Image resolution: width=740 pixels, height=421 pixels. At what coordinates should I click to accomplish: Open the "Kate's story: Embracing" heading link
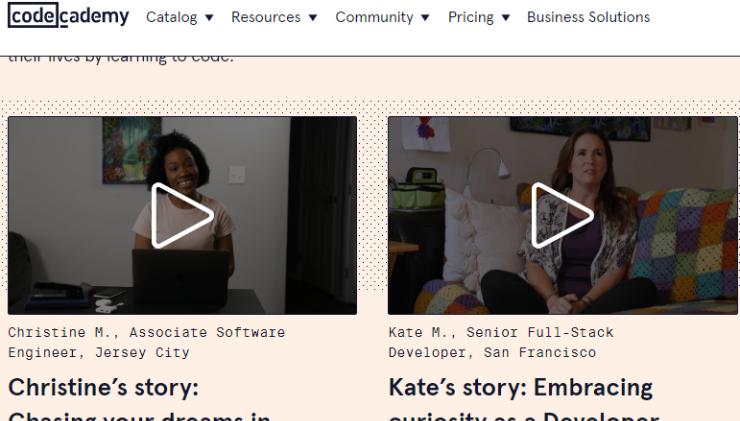pyautogui.click(x=520, y=388)
